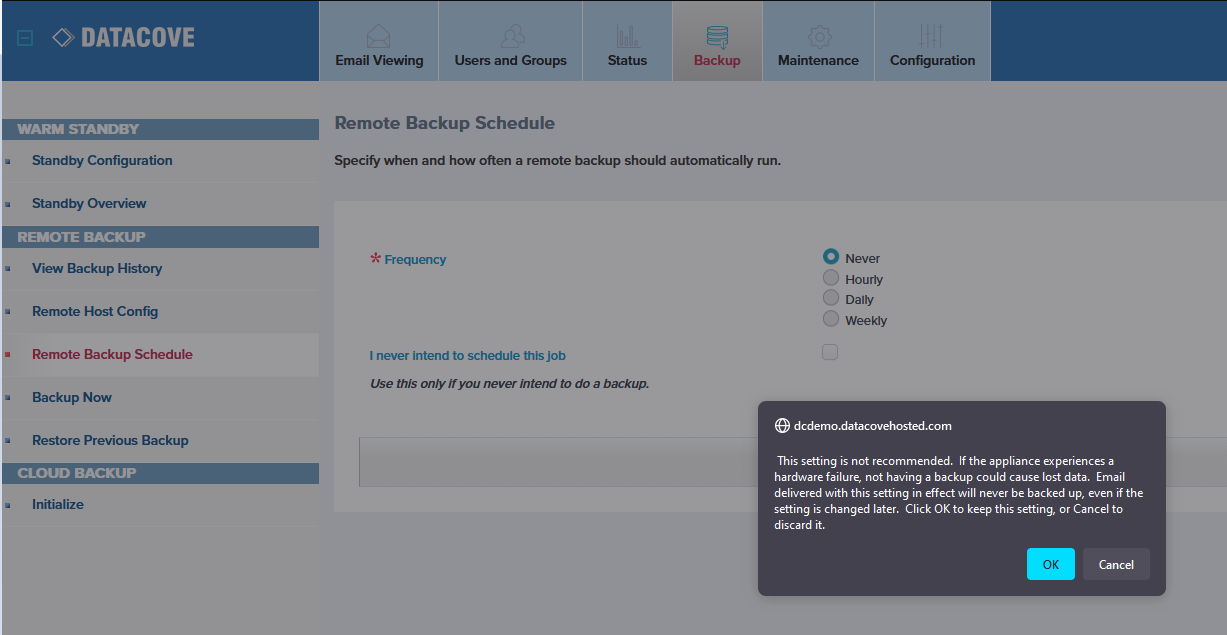Click the globe icon in dialog
This screenshot has width=1227, height=635.
click(783, 425)
